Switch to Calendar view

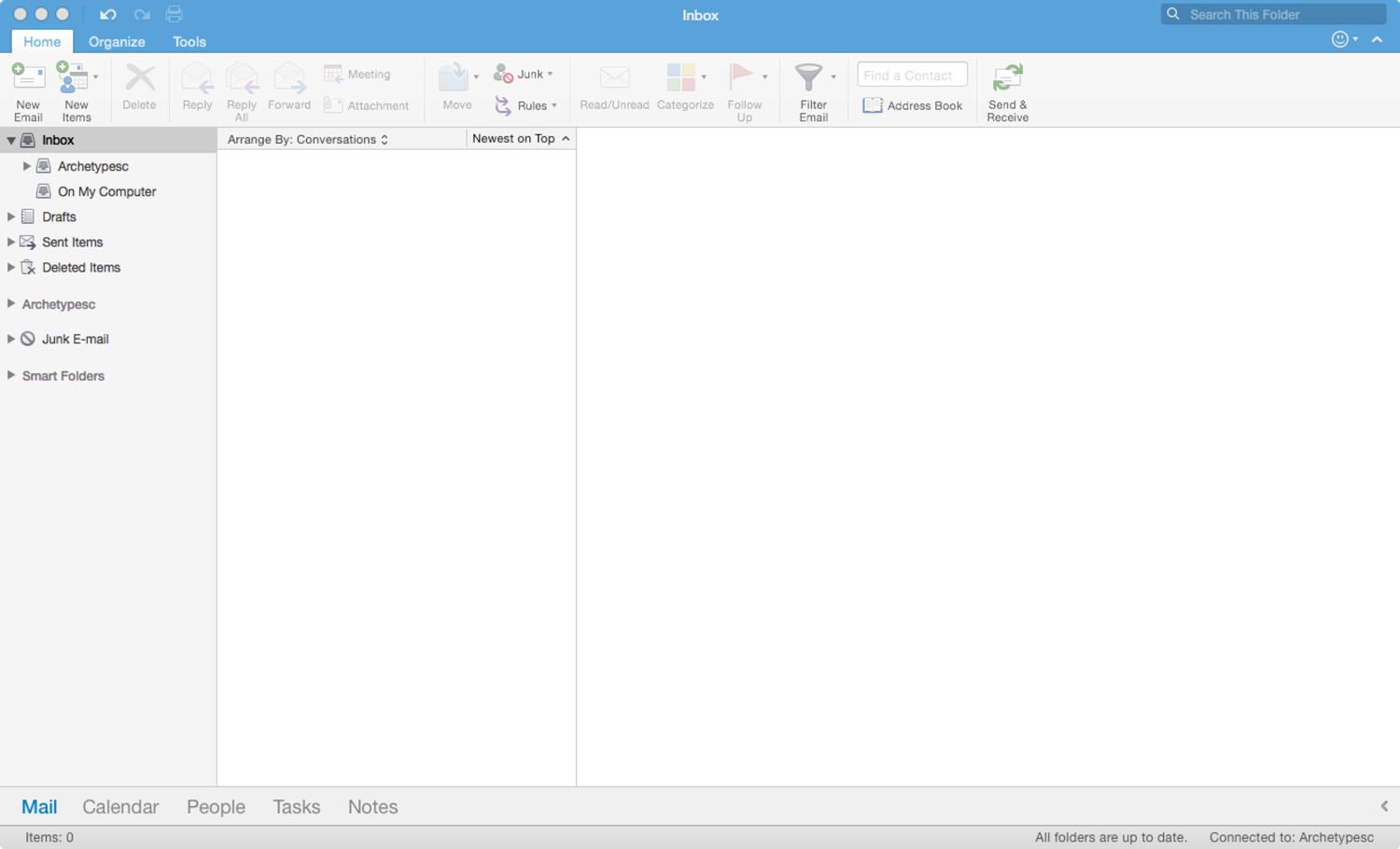(120, 807)
